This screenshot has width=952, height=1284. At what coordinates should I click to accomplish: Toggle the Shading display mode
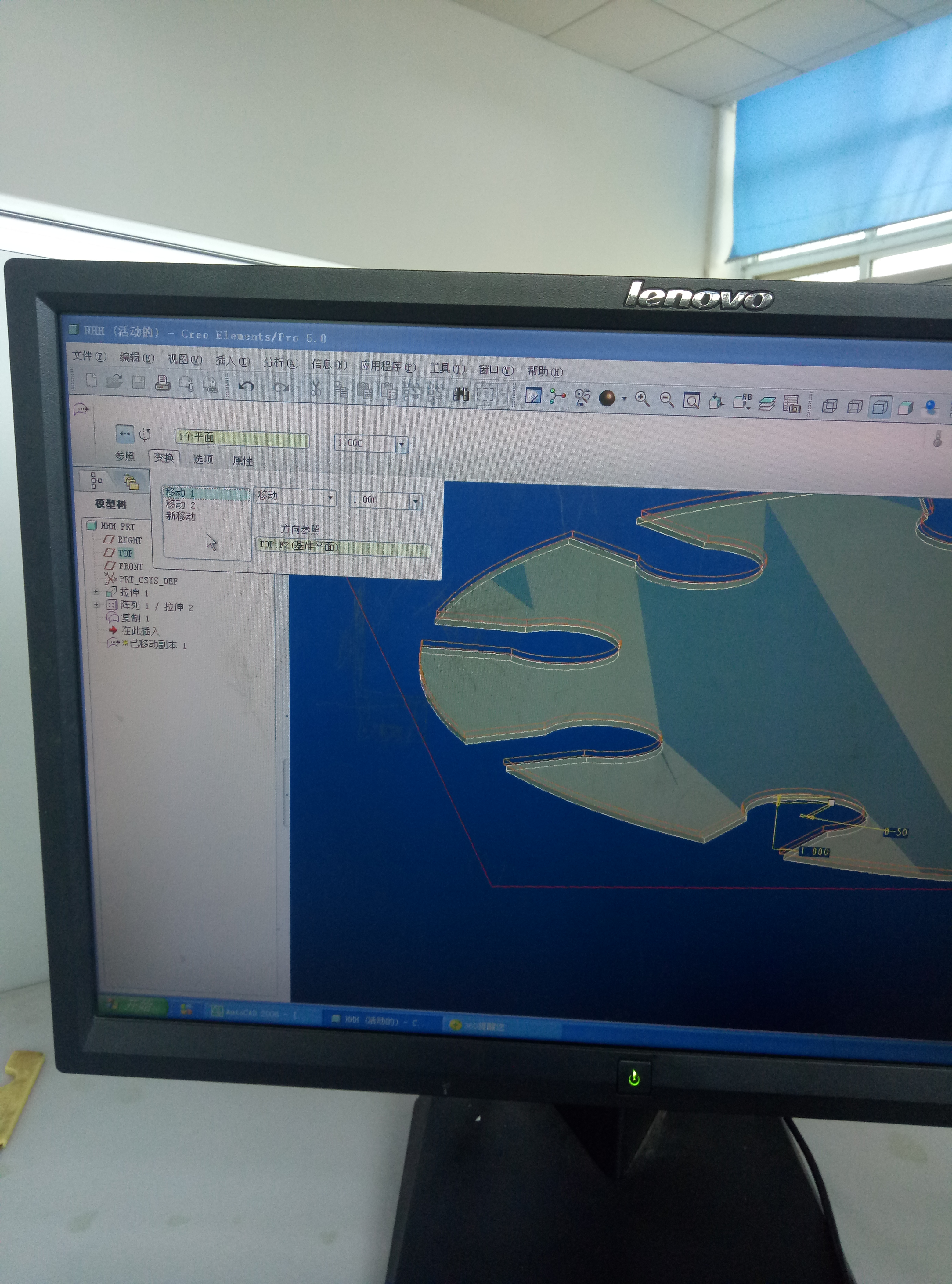click(905, 407)
